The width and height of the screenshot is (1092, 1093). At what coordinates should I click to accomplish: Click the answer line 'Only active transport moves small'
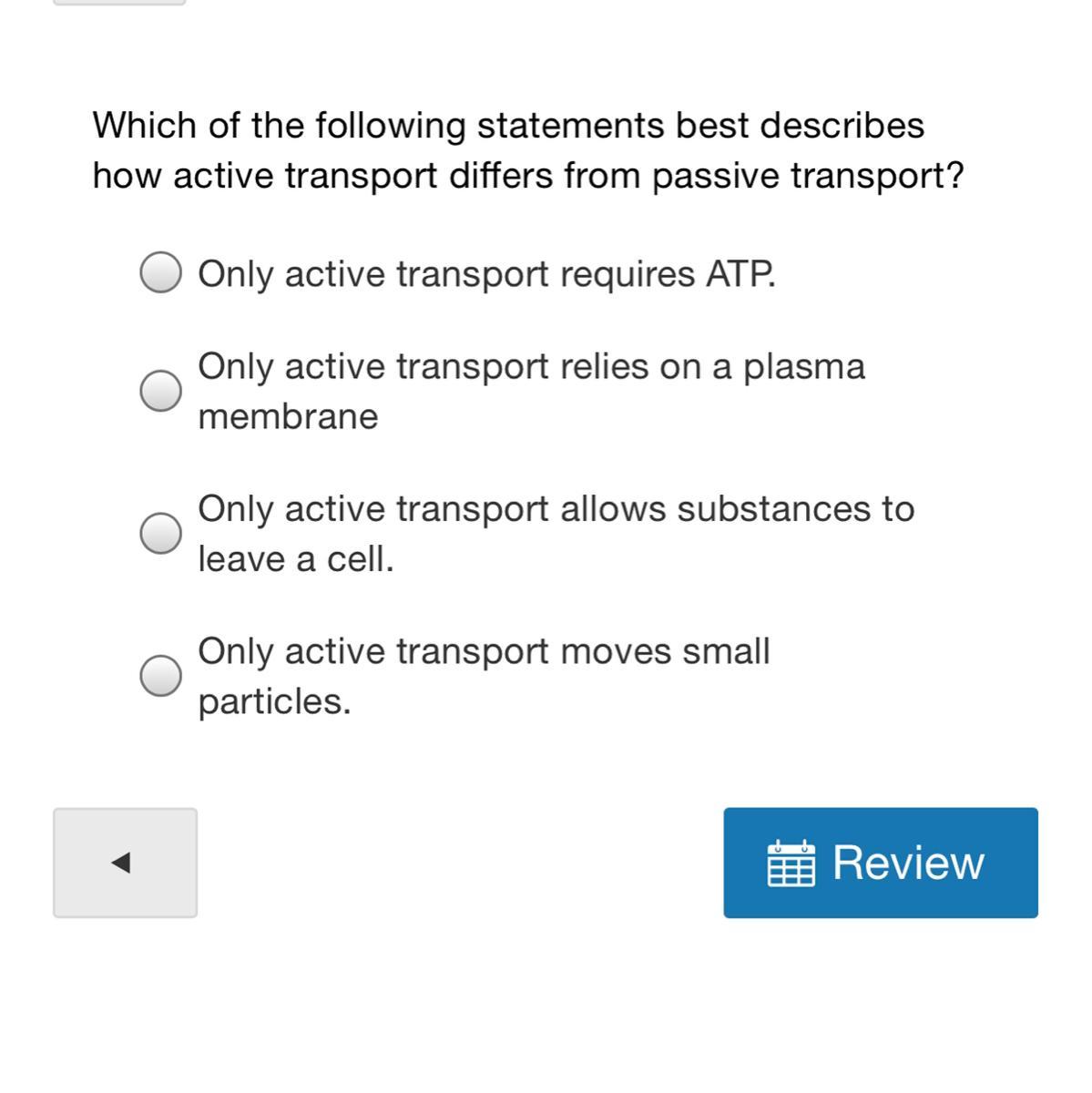pyautogui.click(x=484, y=652)
